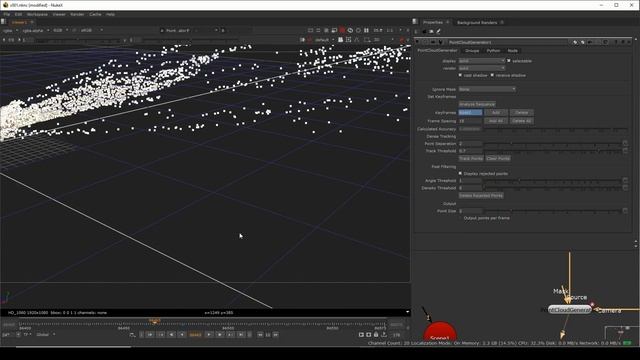Open the Ignore Mask dropdown

click(487, 89)
